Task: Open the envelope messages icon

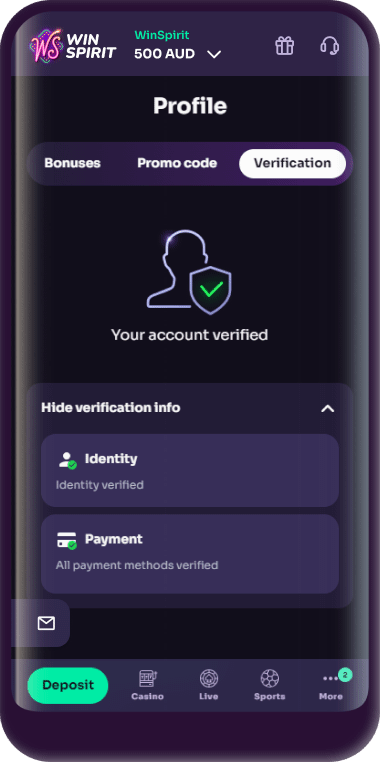Action: pyautogui.click(x=46, y=623)
